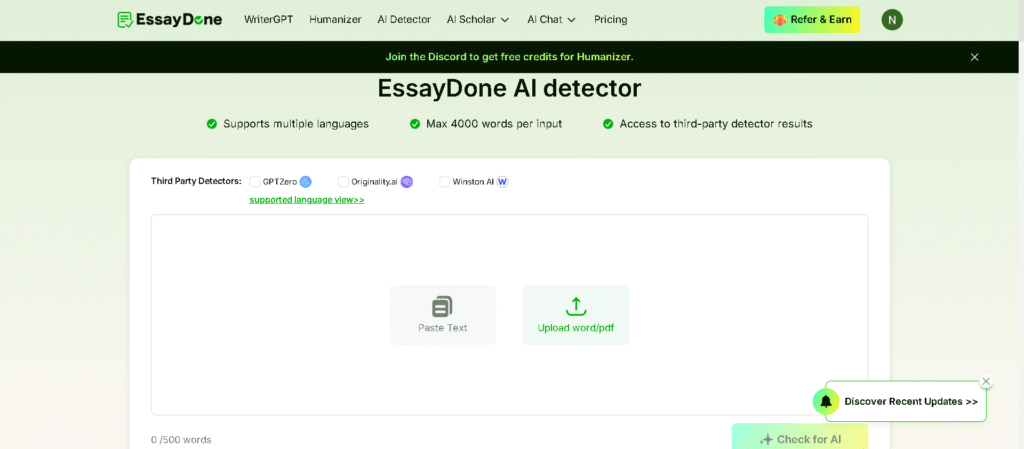This screenshot has height=449, width=1024.
Task: Expand the AI Scholar dropdown
Action: tap(478, 20)
